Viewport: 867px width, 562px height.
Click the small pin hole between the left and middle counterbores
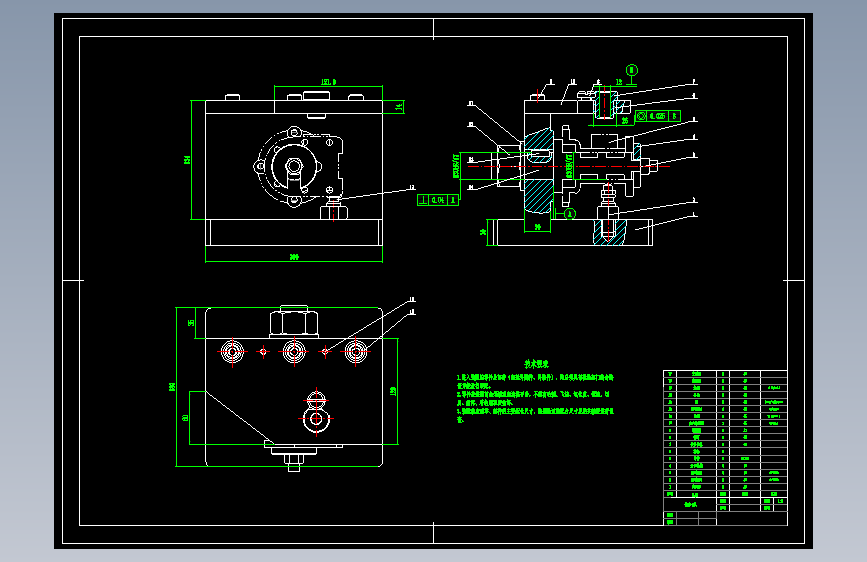(263, 351)
